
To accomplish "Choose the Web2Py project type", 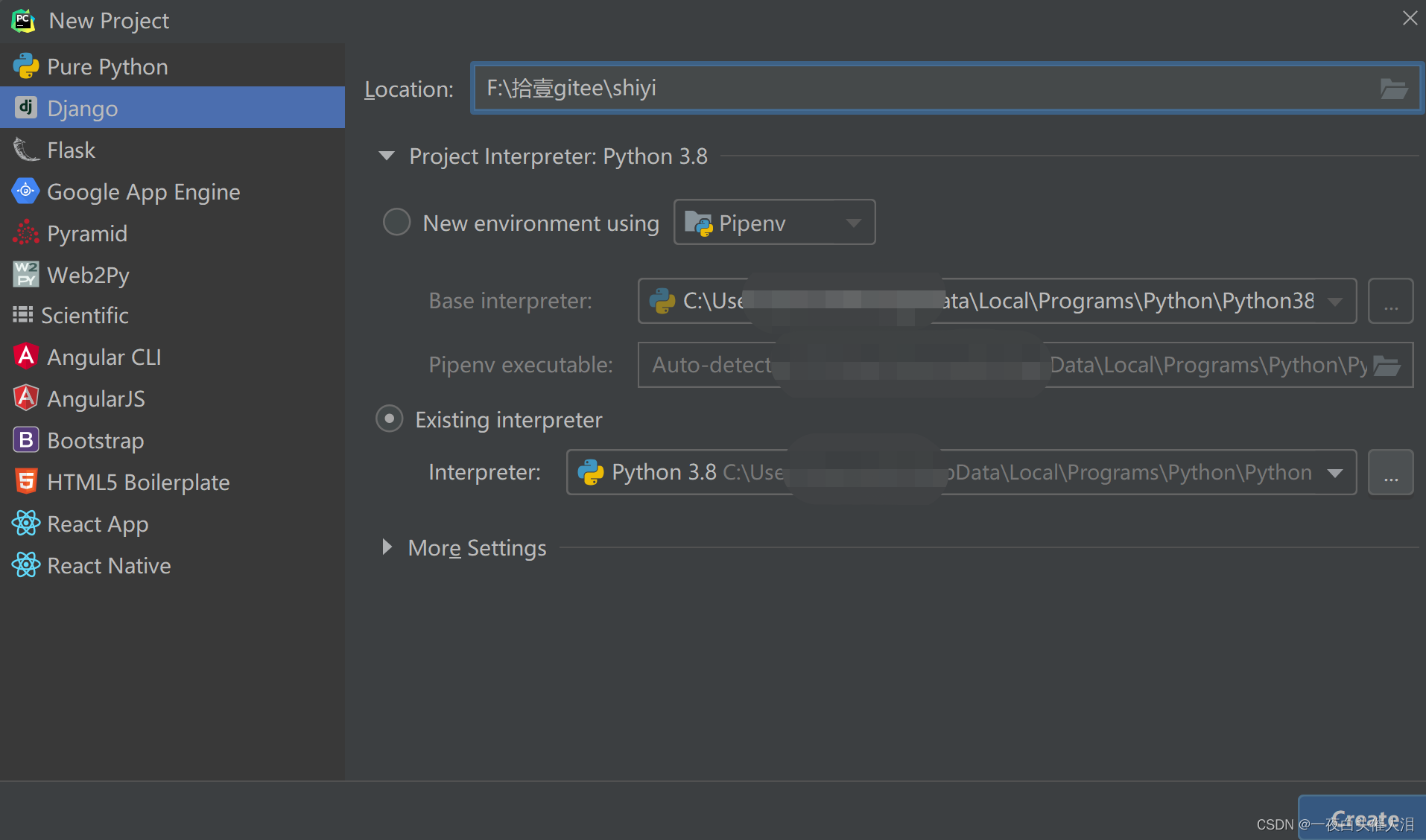I will (x=172, y=275).
